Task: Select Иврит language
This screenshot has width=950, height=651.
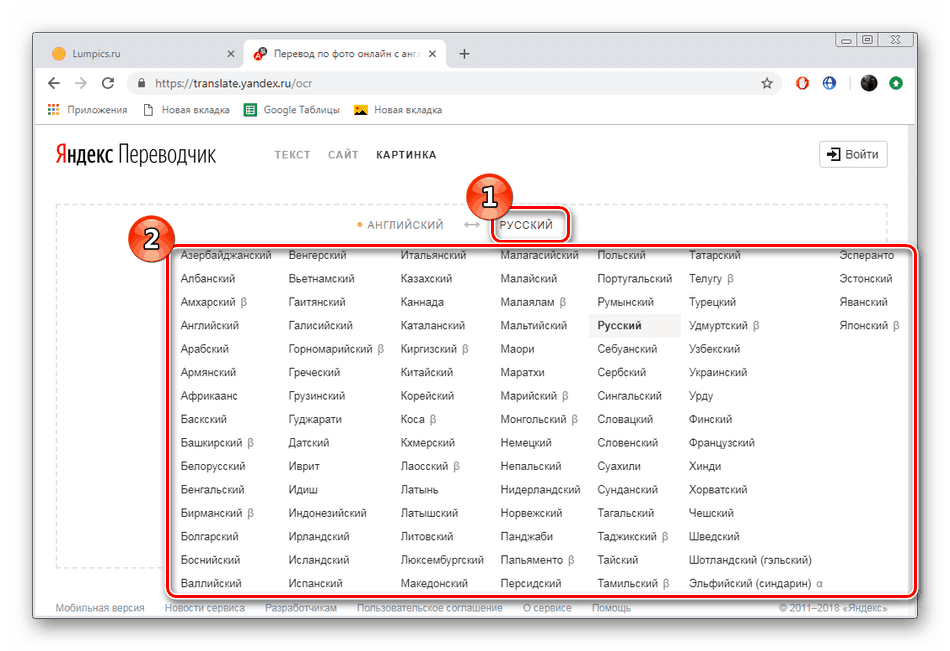Action: 304,466
